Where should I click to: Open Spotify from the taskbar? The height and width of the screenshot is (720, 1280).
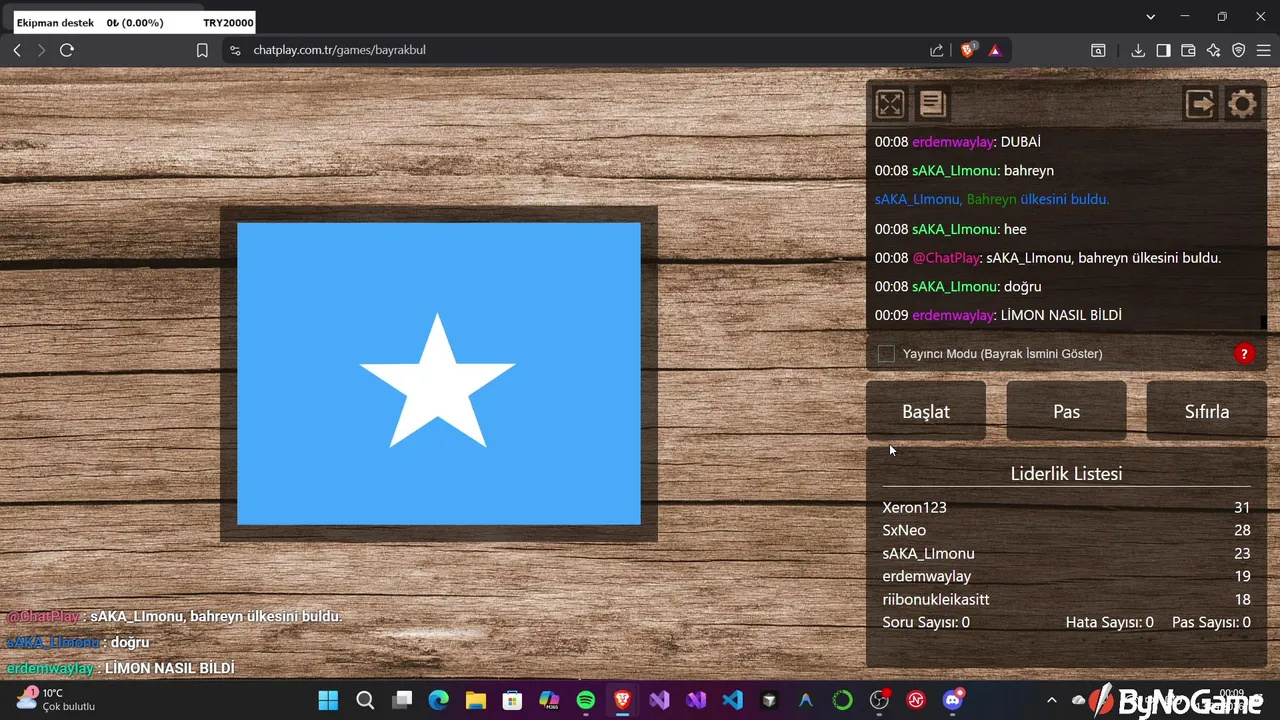pyautogui.click(x=586, y=700)
